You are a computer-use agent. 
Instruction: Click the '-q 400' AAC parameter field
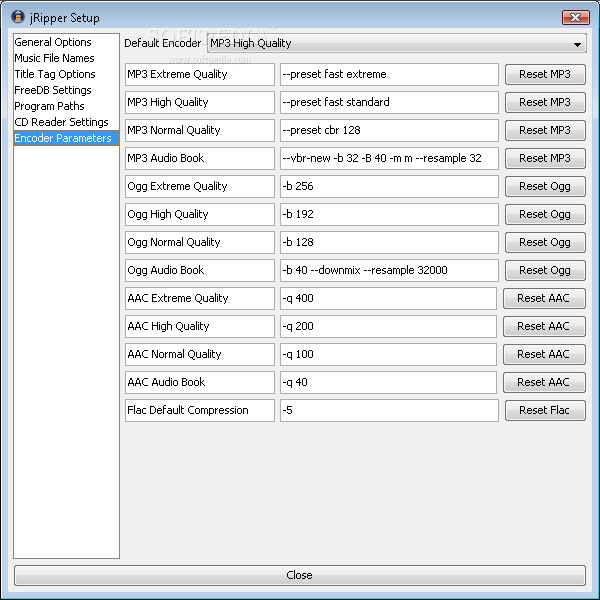pyautogui.click(x=388, y=298)
